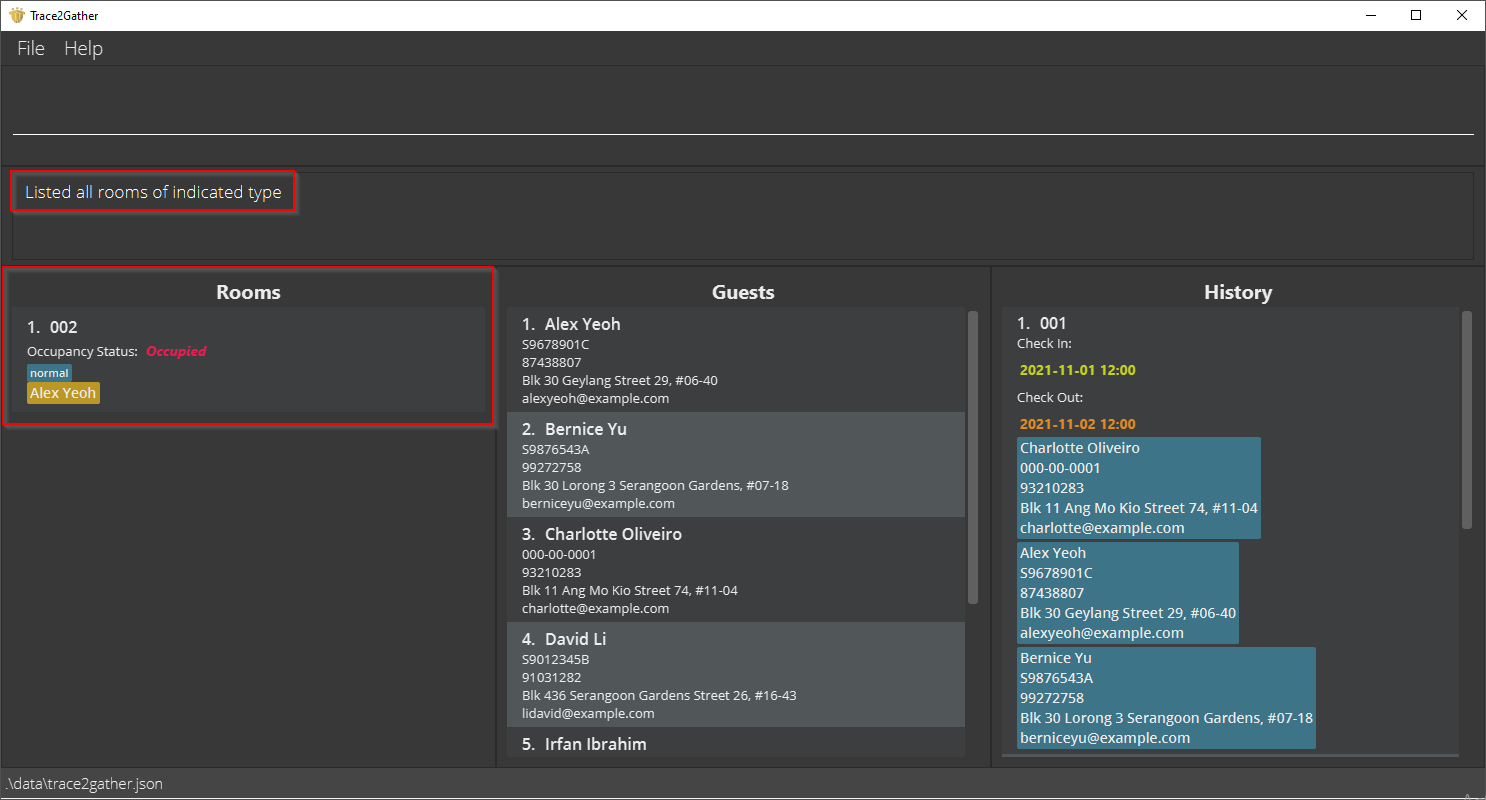
Task: Click Guests panel scrollbar
Action: pos(973,457)
